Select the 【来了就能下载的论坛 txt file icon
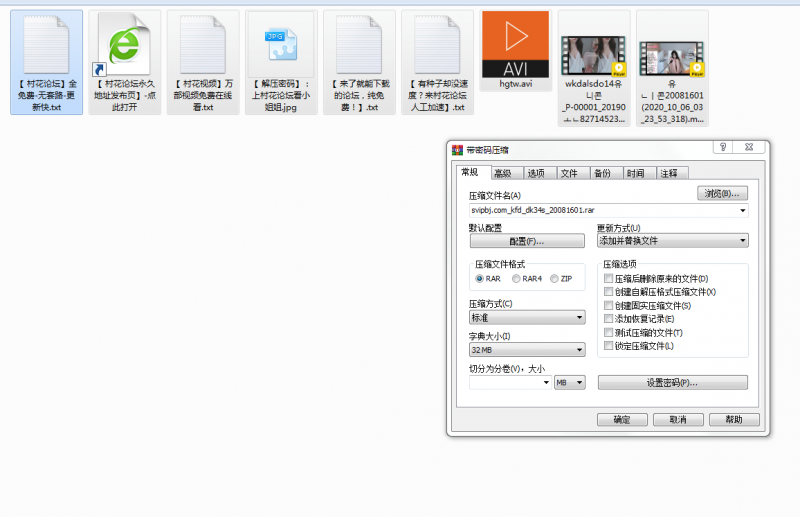 [359, 45]
